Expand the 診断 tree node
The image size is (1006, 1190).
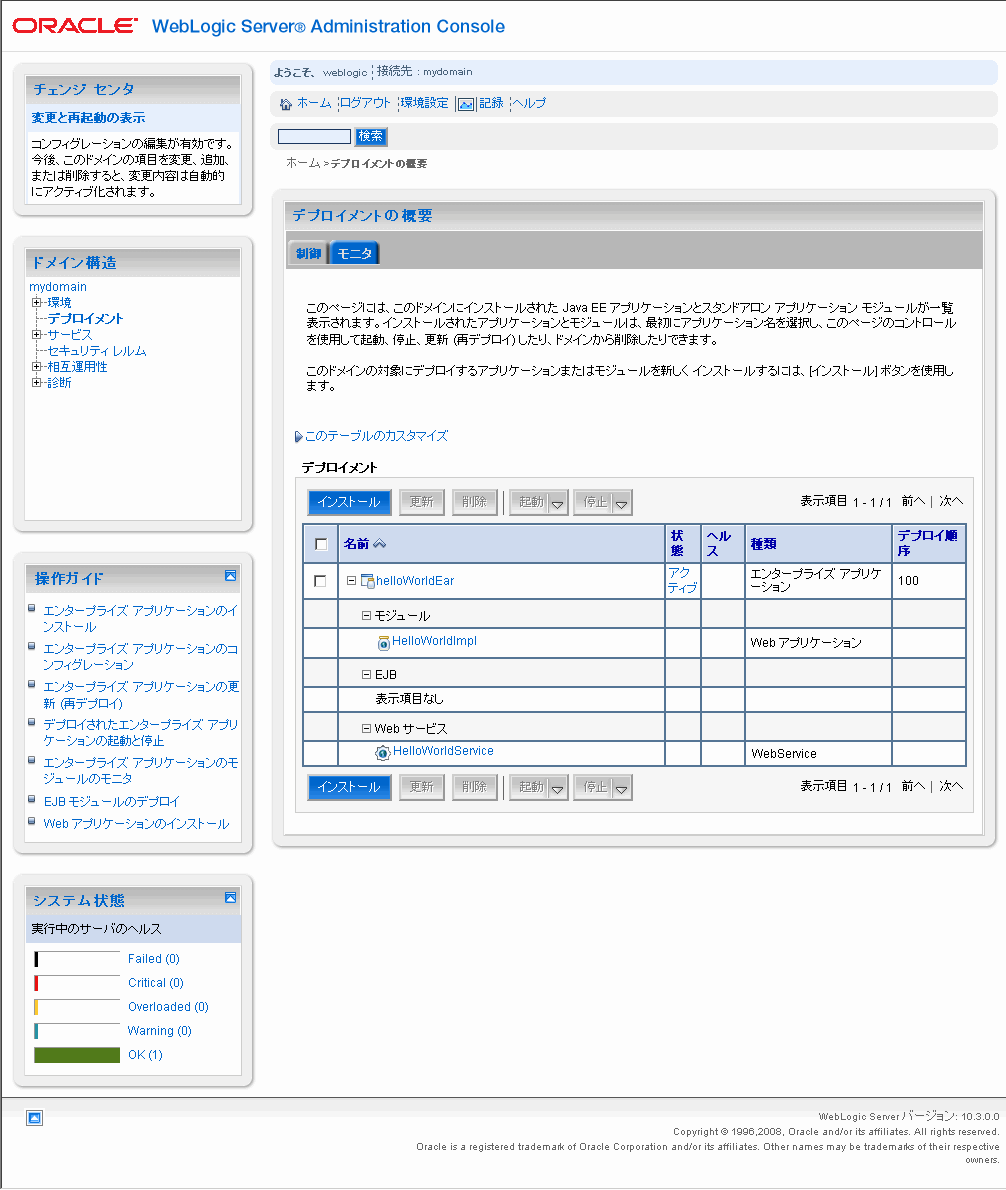point(36,382)
